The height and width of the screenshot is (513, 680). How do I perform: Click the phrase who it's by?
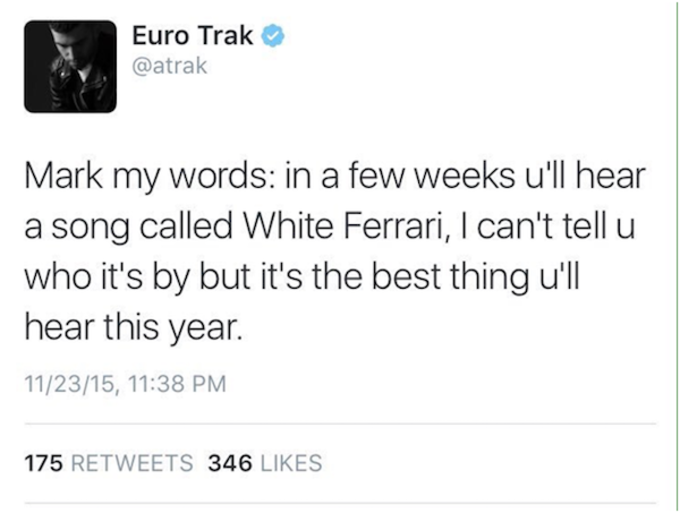click(108, 278)
